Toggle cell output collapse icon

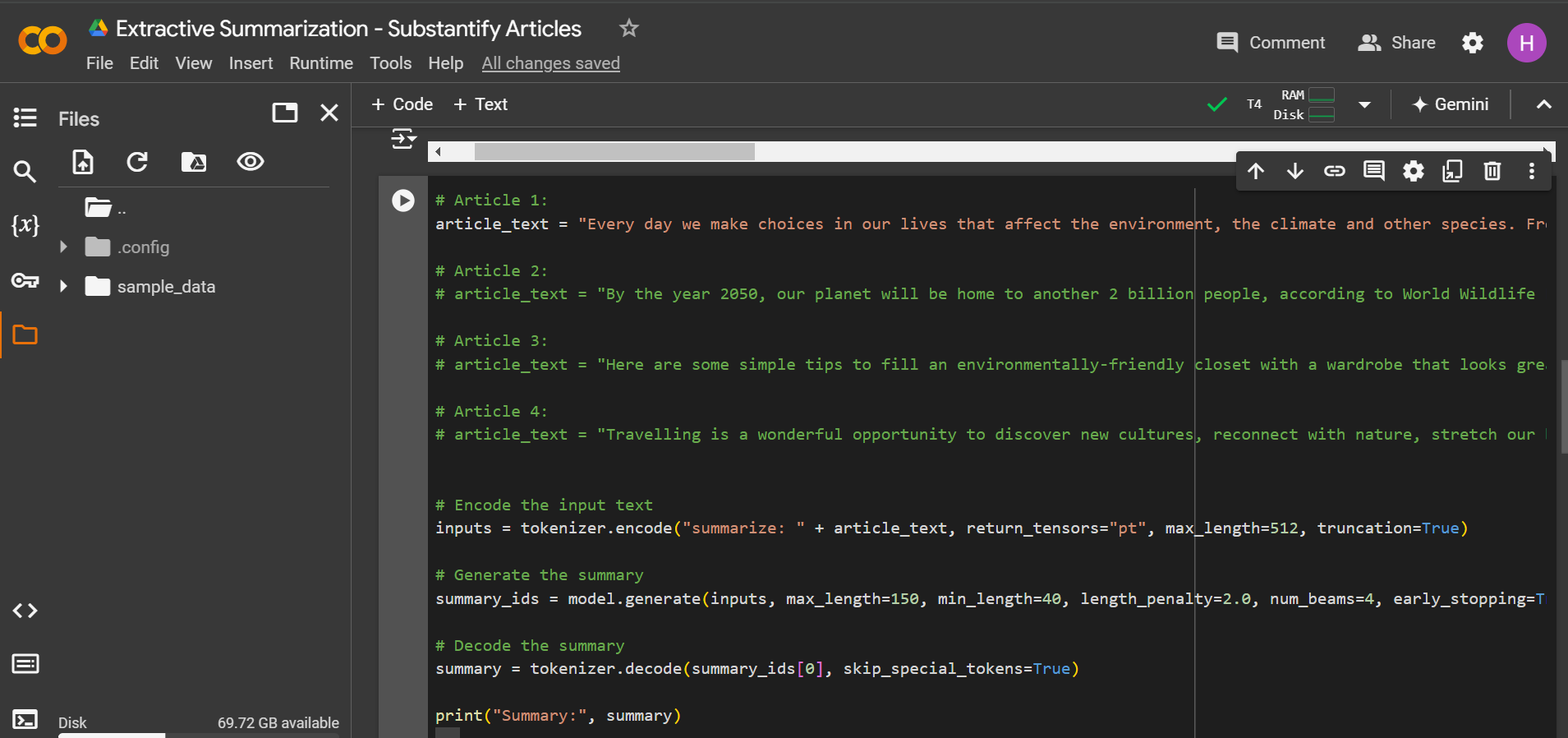(x=403, y=139)
